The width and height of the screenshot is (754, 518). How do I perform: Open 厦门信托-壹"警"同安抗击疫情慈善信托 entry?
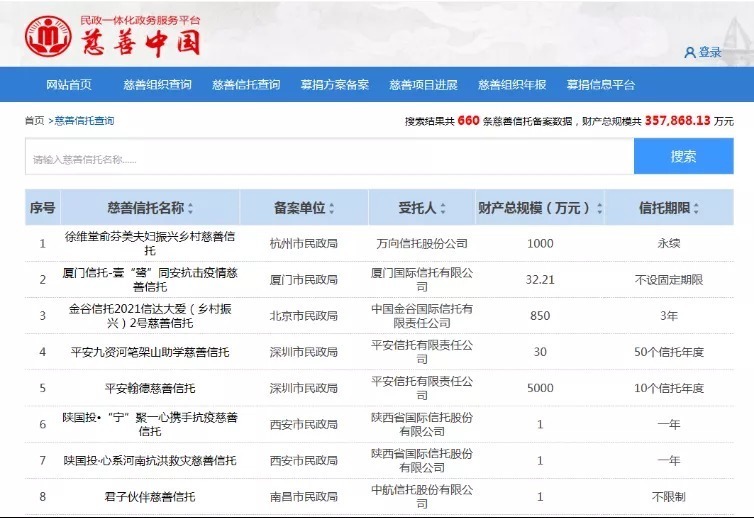(150, 279)
